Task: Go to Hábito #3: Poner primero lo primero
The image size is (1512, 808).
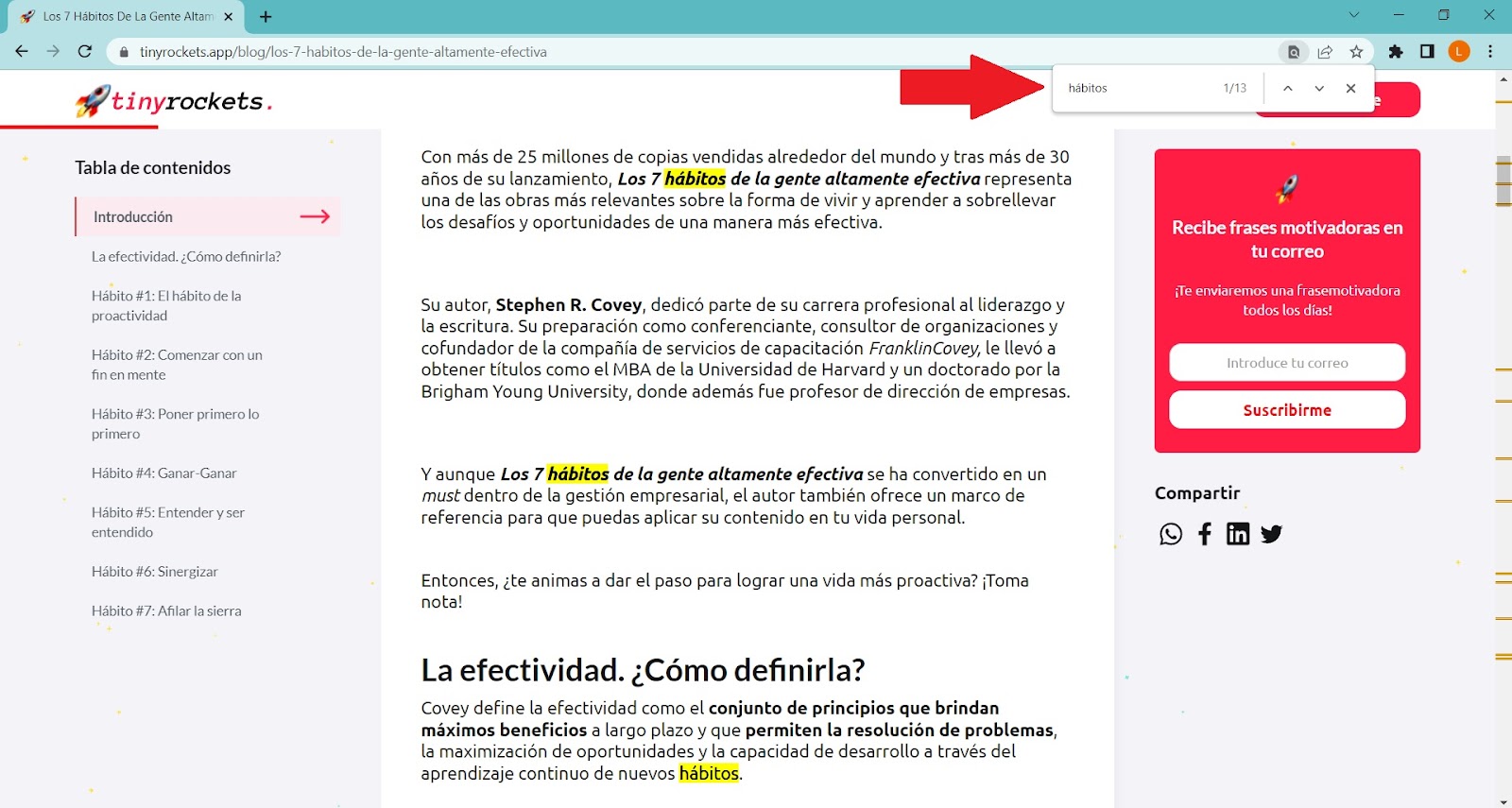Action: point(175,423)
